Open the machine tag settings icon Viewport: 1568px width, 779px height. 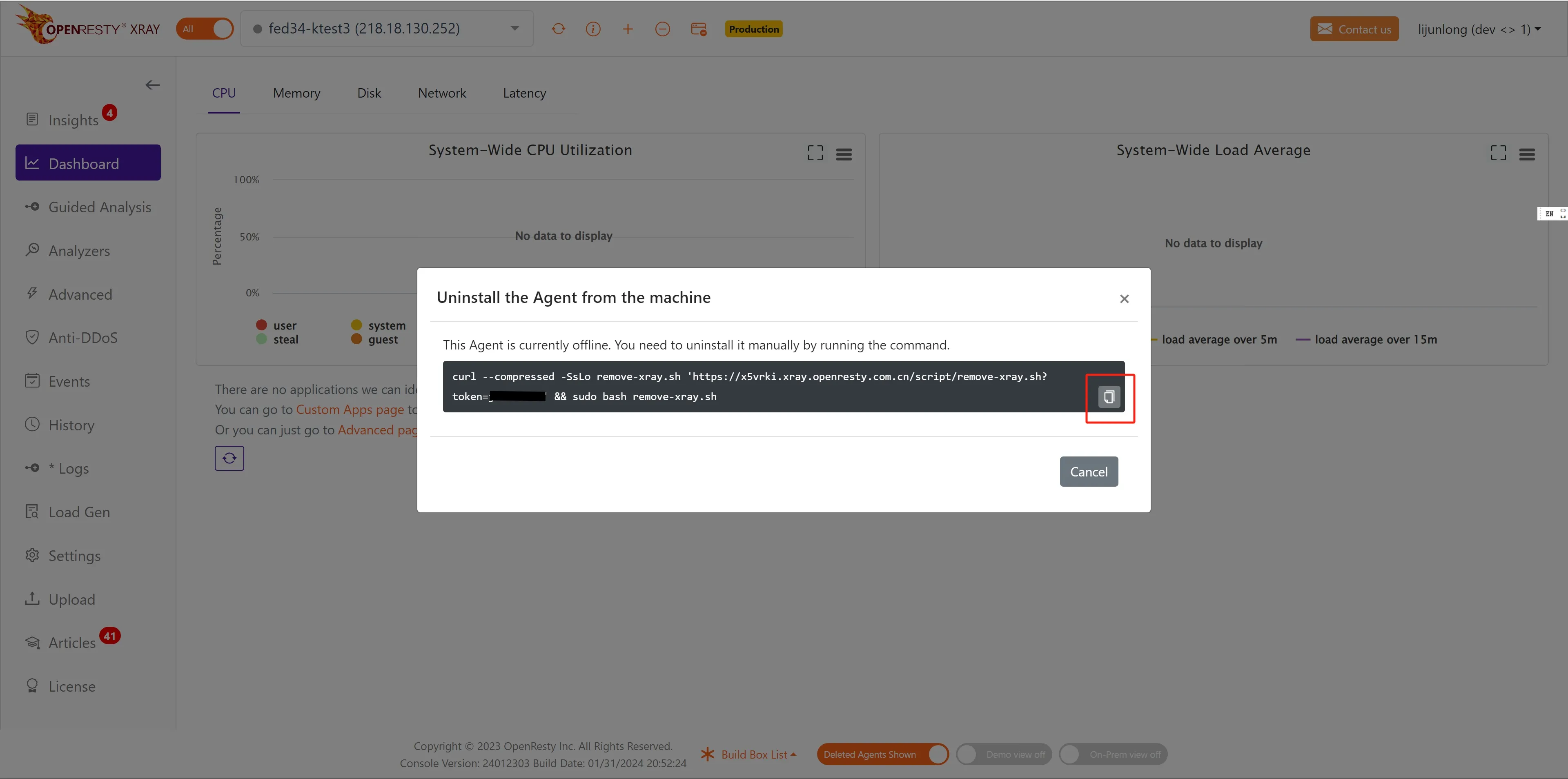pyautogui.click(x=698, y=29)
